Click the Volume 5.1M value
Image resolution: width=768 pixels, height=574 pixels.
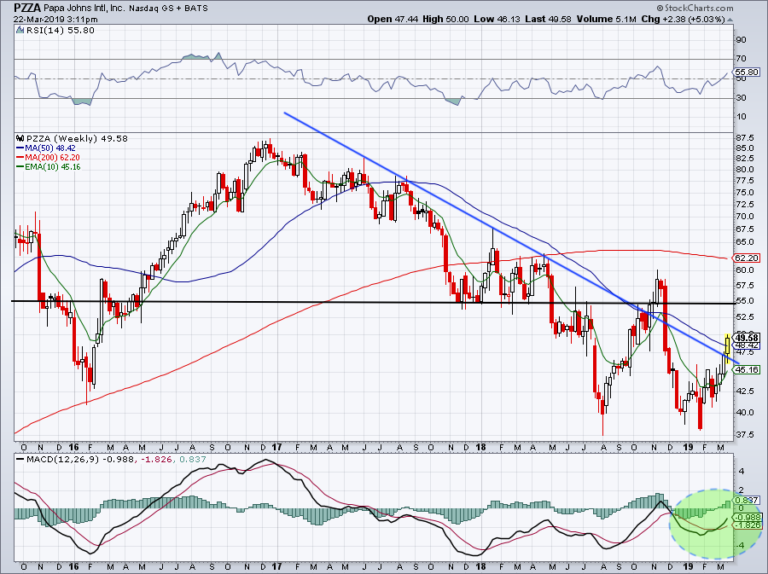[x=606, y=19]
